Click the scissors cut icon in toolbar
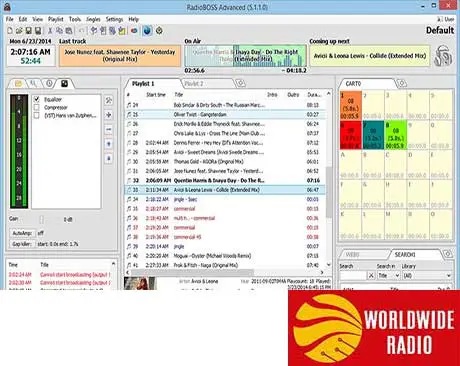Image resolution: width=460 pixels, height=366 pixels. (x=50, y=31)
